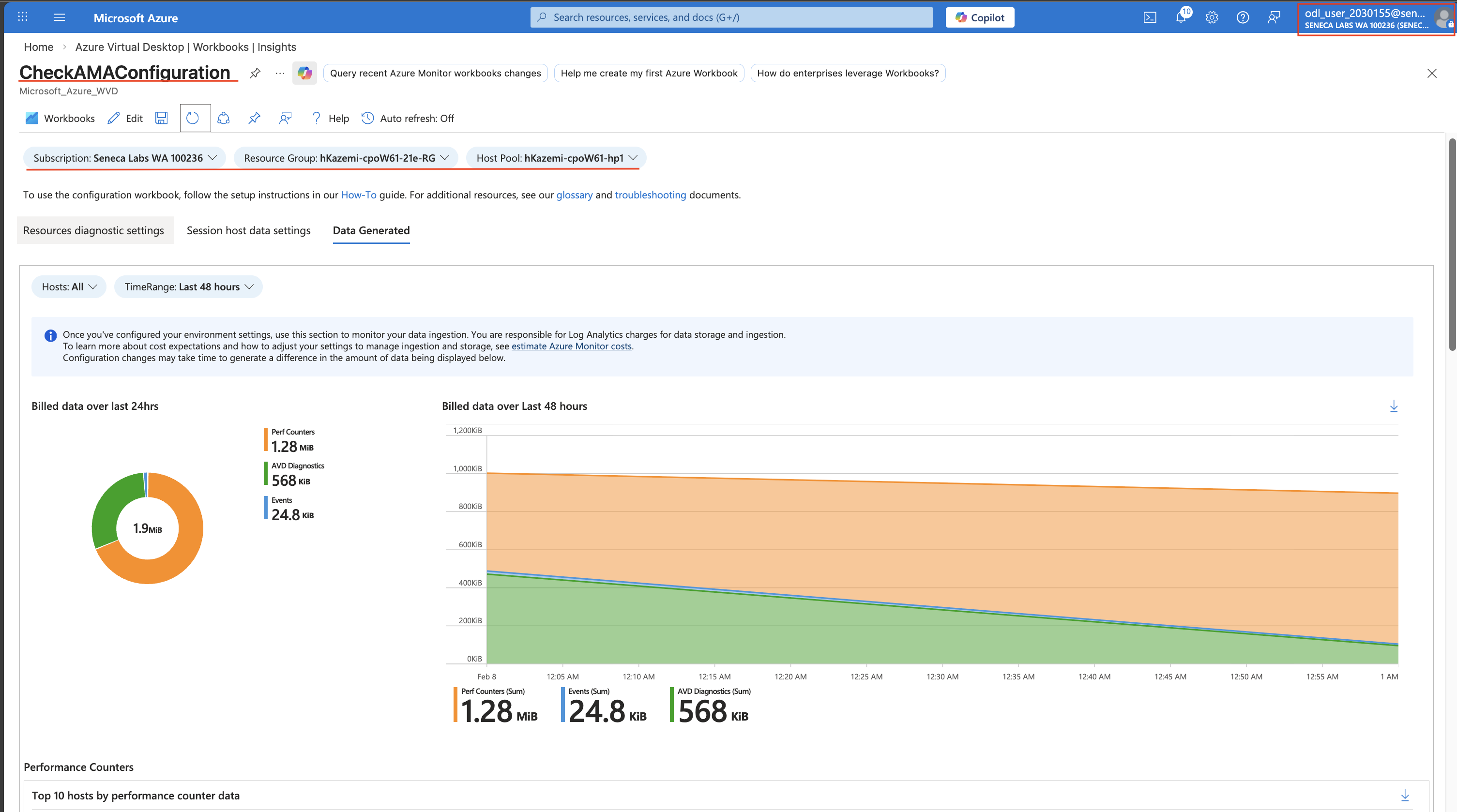Screen dimensions: 1457x812
Task: Open the feedback icon in top bar
Action: pos(1274,17)
